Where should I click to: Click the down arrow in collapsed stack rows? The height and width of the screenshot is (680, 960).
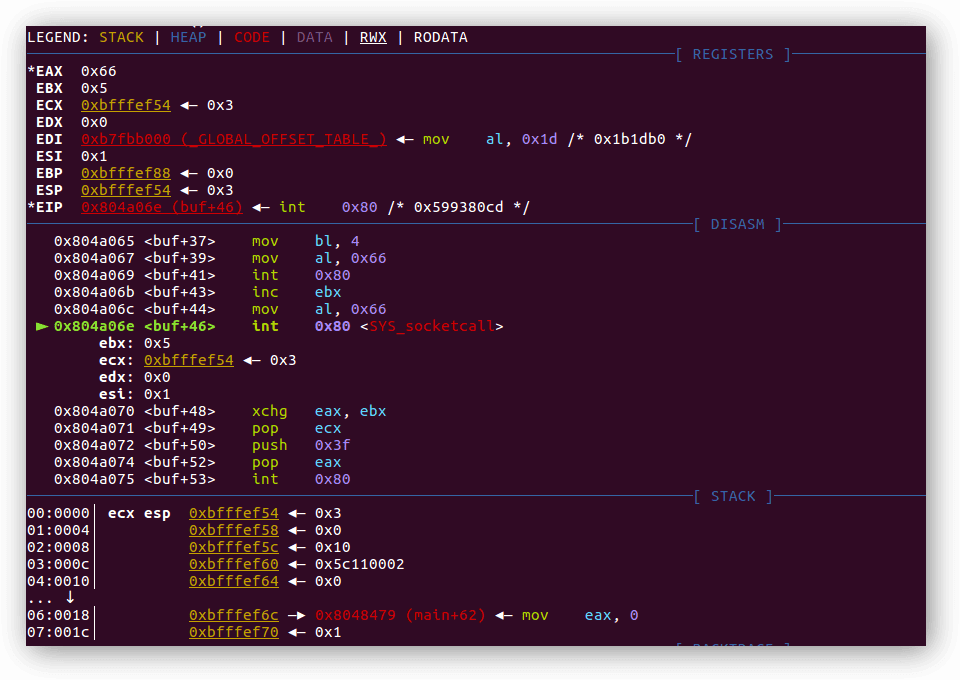click(x=70, y=597)
